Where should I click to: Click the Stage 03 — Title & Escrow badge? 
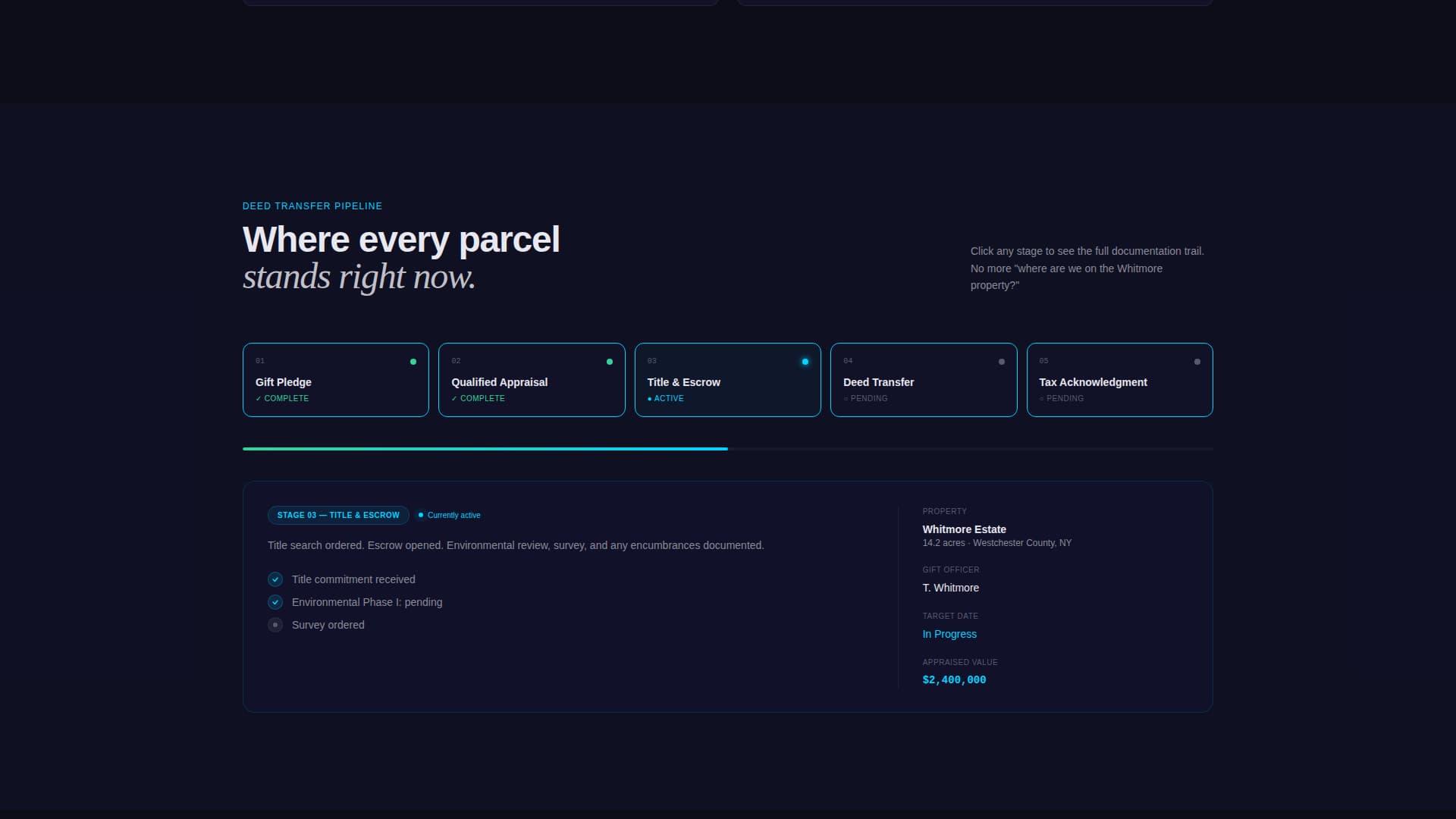338,516
